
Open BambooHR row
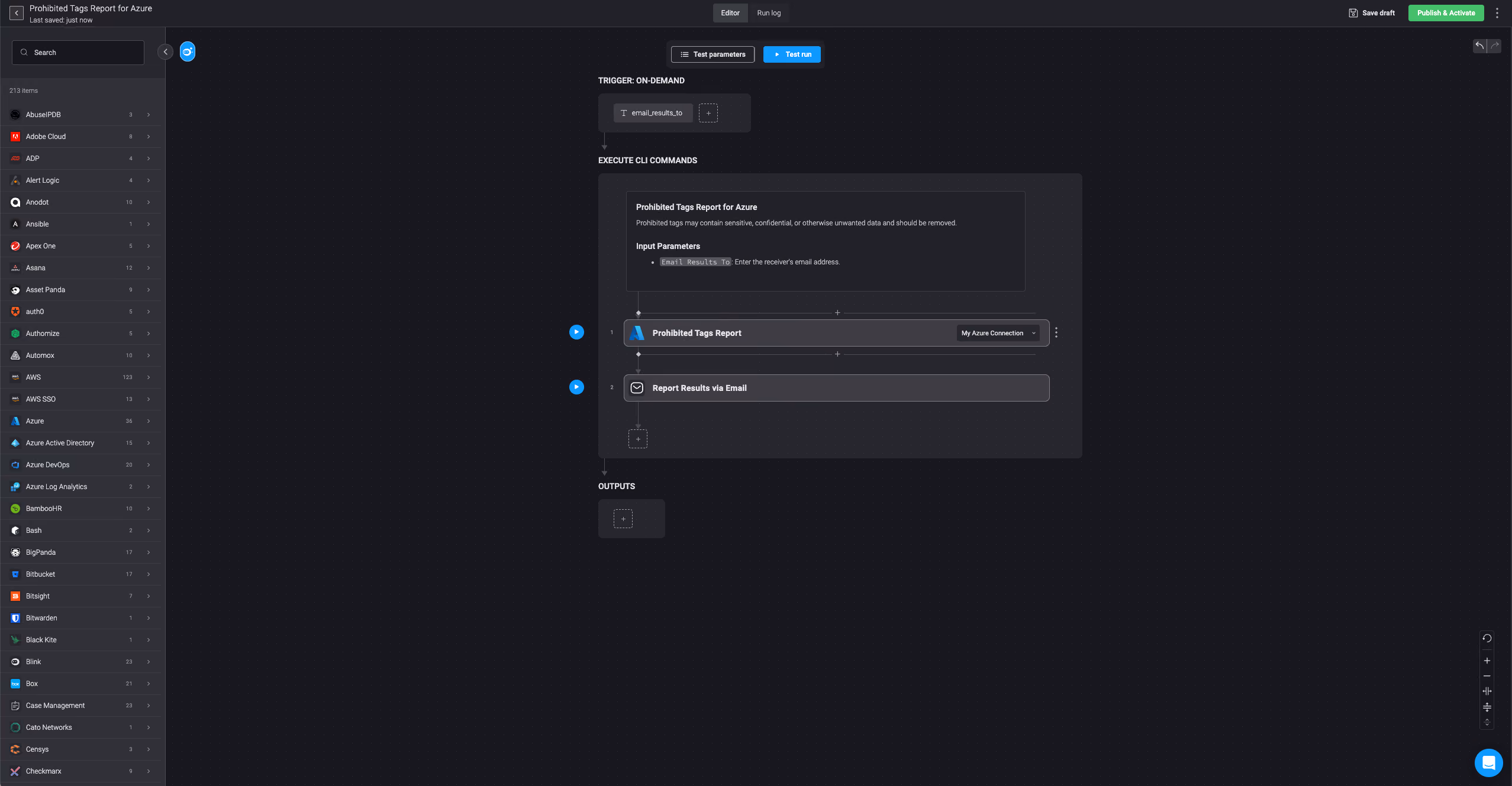point(80,509)
